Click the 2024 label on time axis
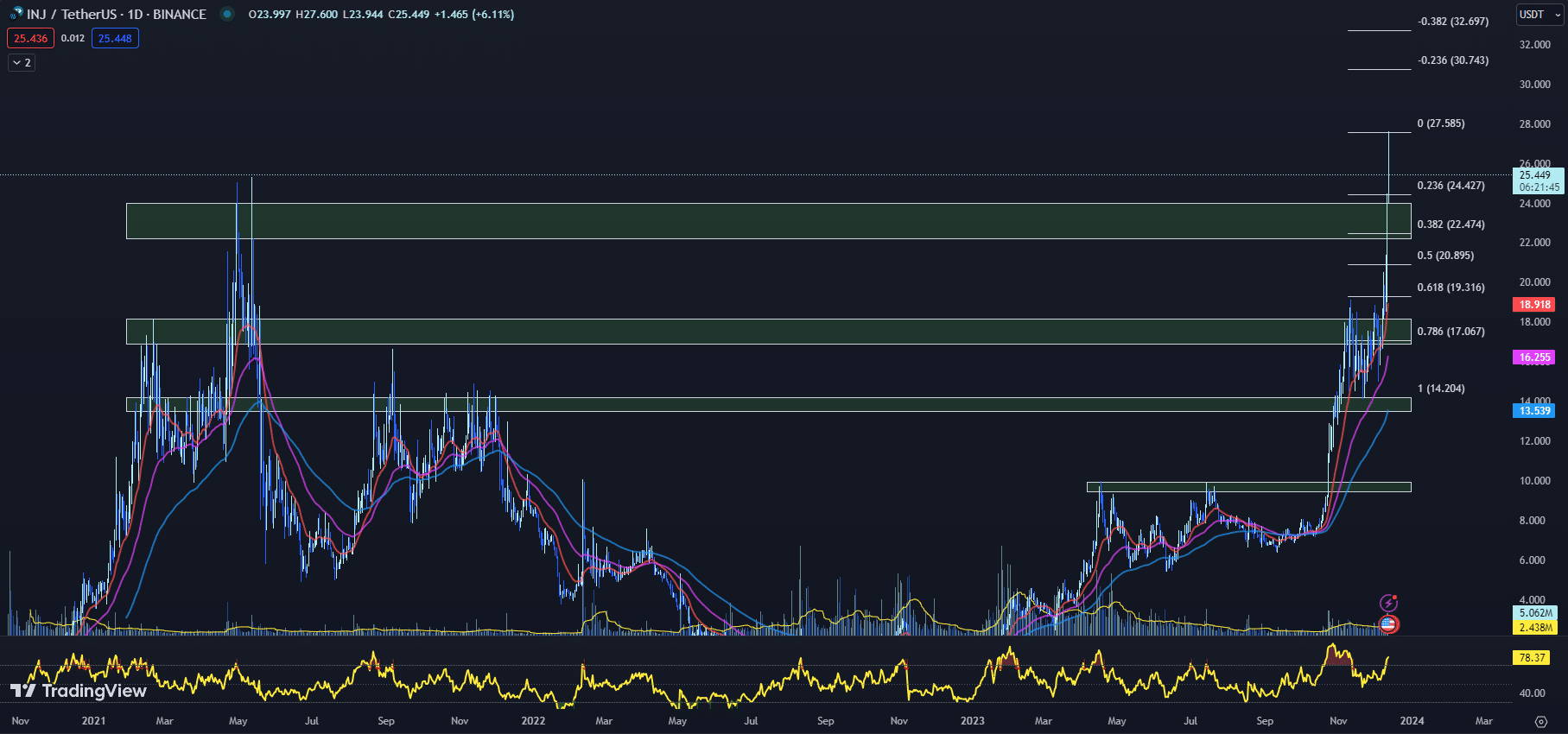Screen dimensions: 1568x734 (1412, 721)
